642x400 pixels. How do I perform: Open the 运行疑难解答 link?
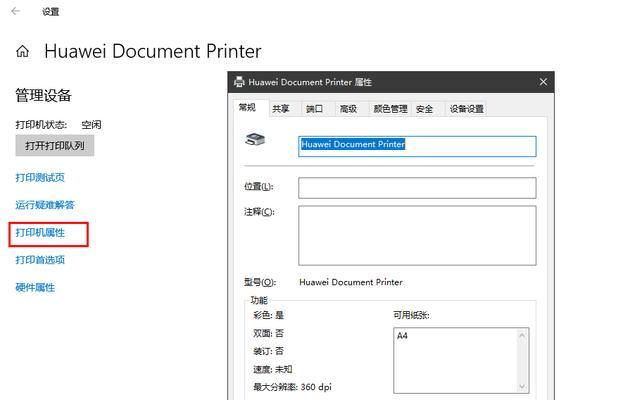click(x=45, y=205)
